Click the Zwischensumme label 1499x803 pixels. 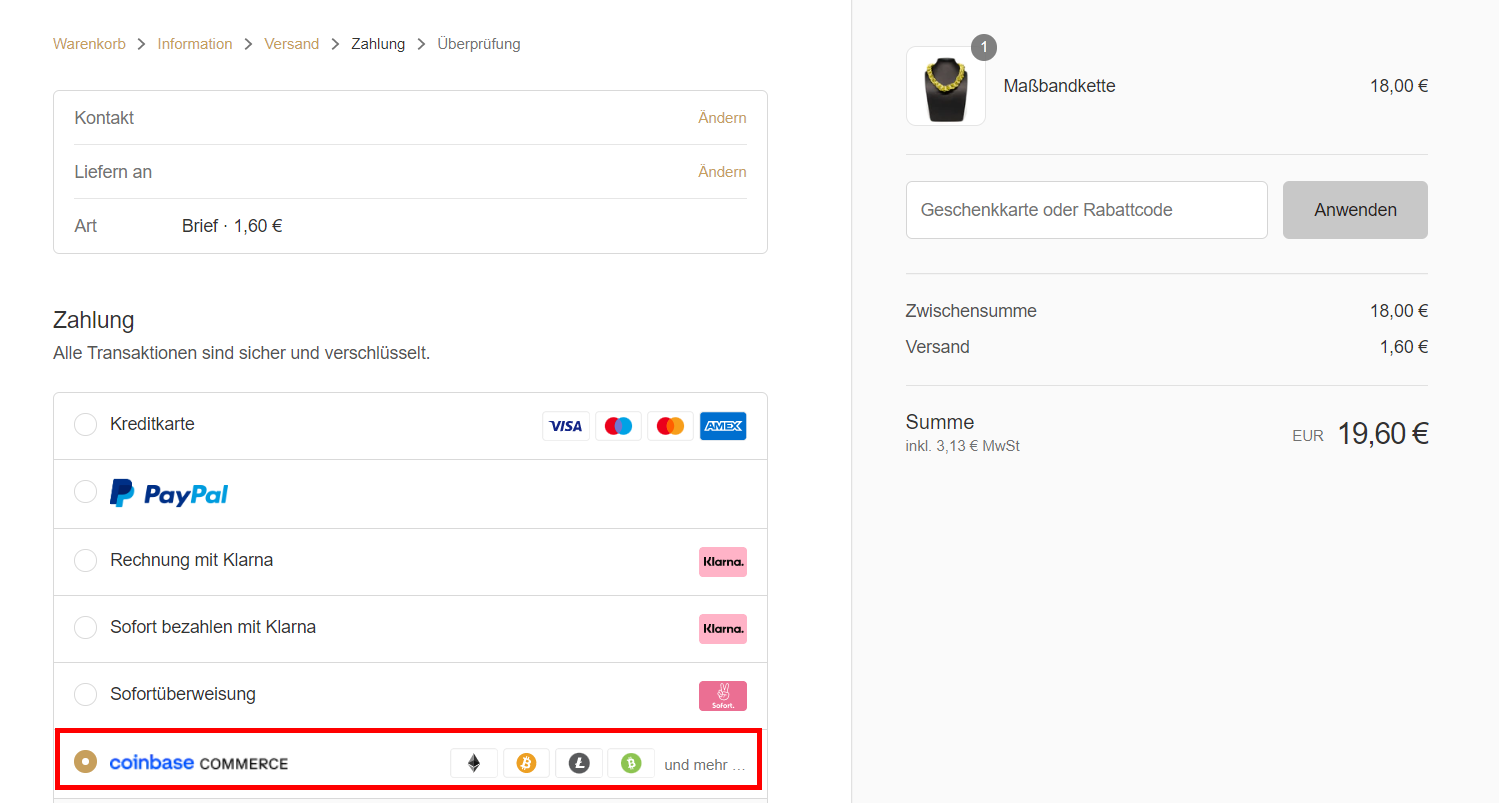click(971, 311)
